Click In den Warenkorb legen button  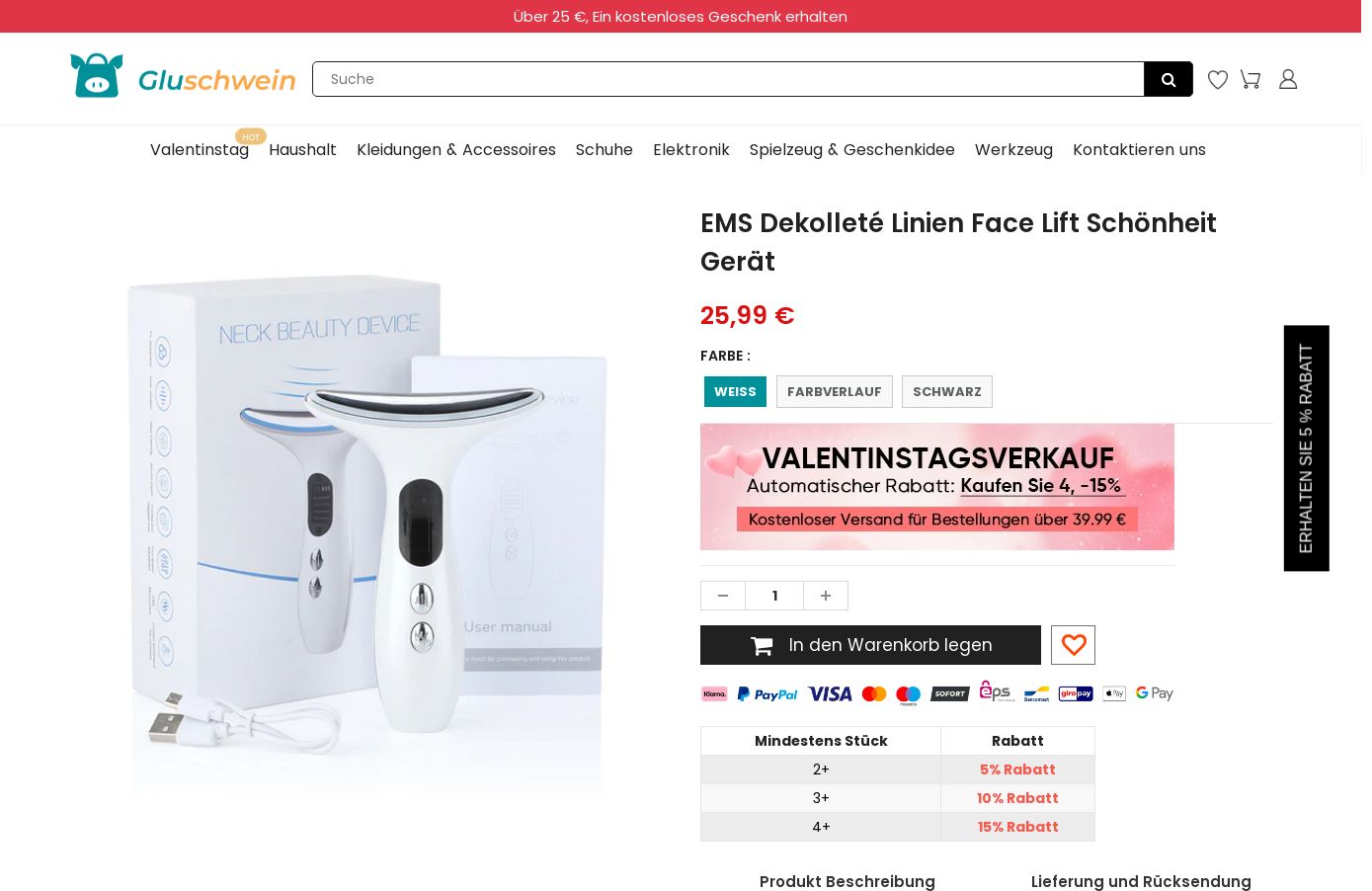pyautogui.click(x=870, y=645)
